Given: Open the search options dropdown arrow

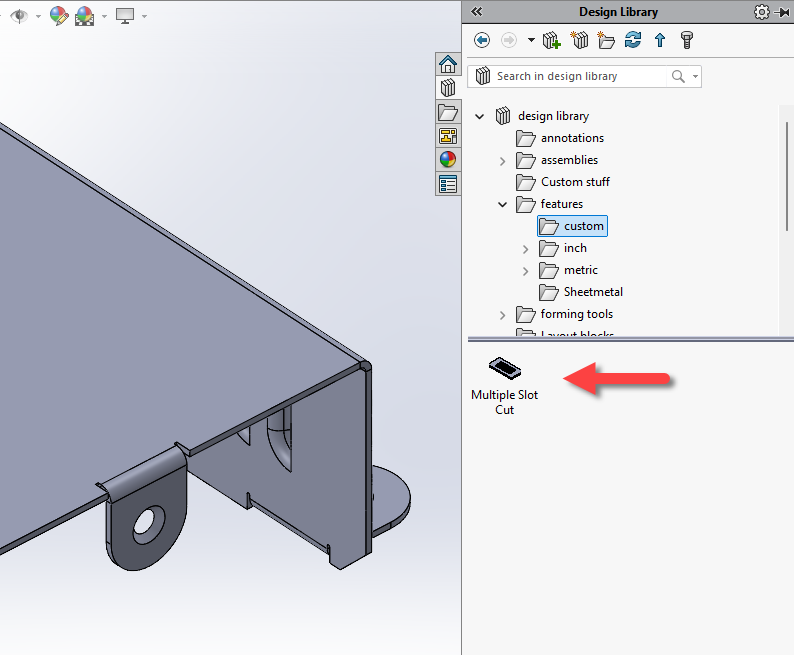Looking at the screenshot, I should 695,77.
